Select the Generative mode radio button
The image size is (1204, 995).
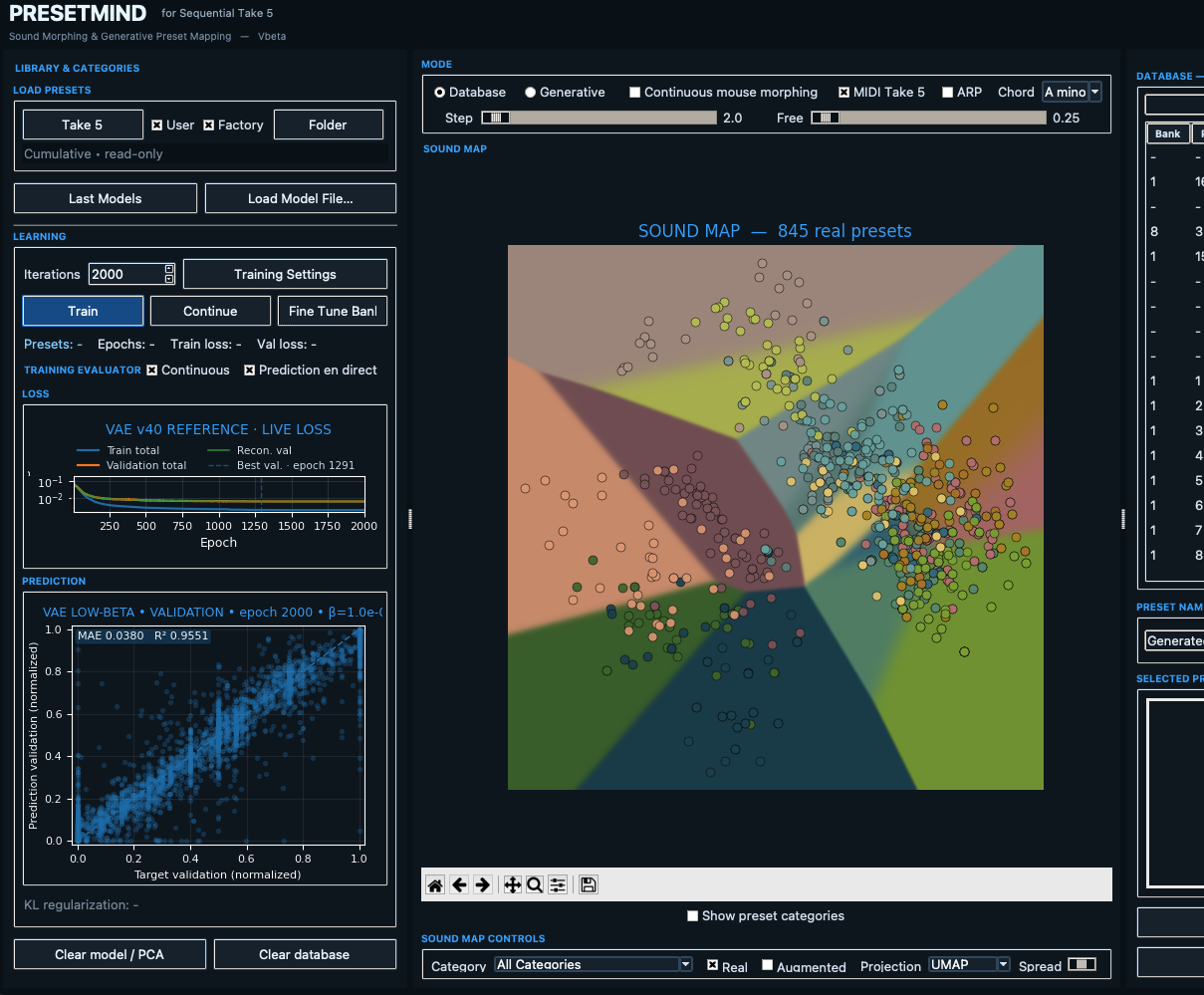(x=531, y=92)
